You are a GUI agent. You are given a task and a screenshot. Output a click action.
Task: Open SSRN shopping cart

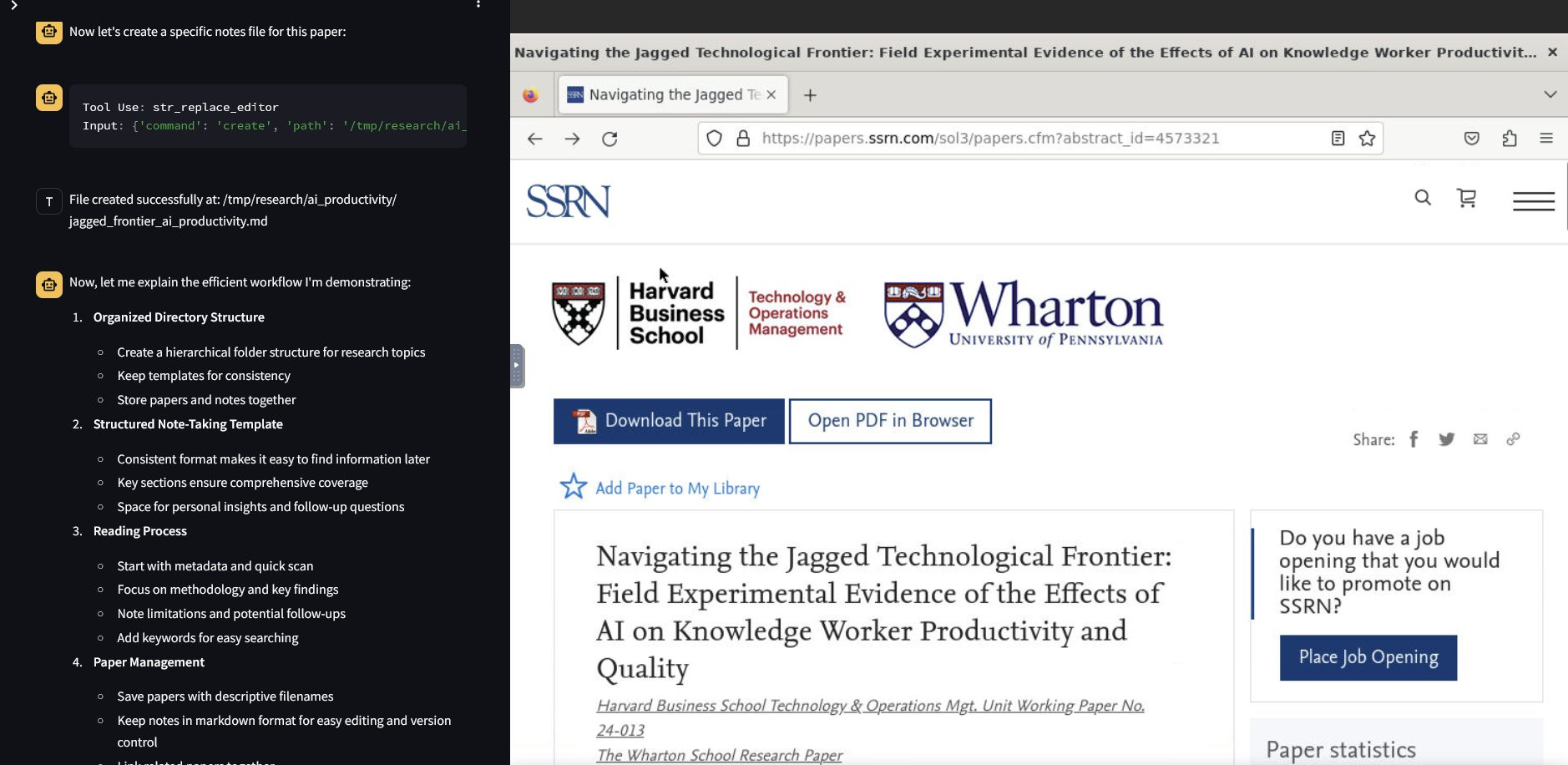pyautogui.click(x=1466, y=198)
